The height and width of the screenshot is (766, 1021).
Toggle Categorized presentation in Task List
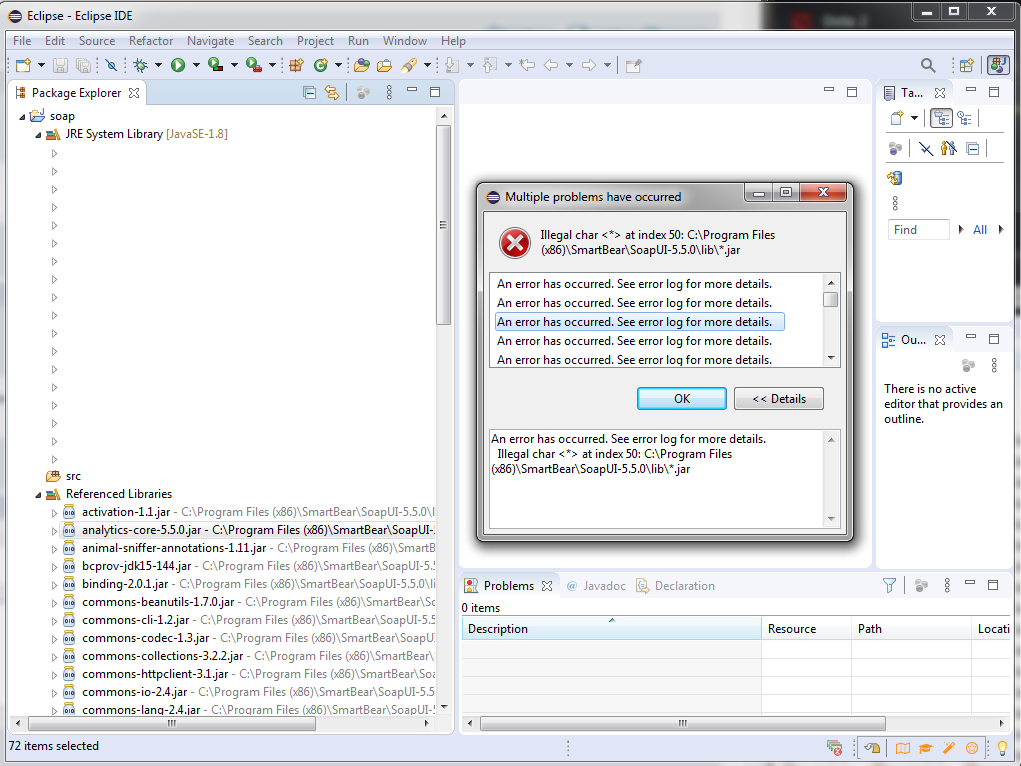coord(942,118)
